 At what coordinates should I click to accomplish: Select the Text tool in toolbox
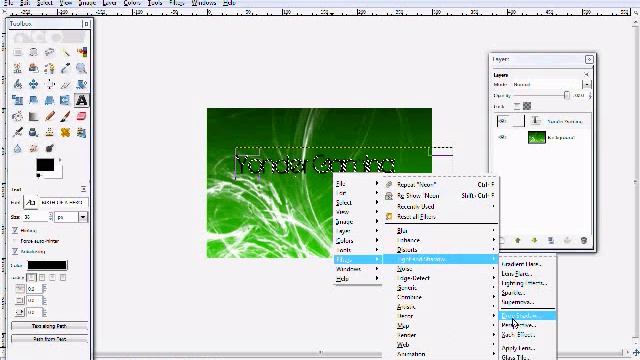[81, 100]
